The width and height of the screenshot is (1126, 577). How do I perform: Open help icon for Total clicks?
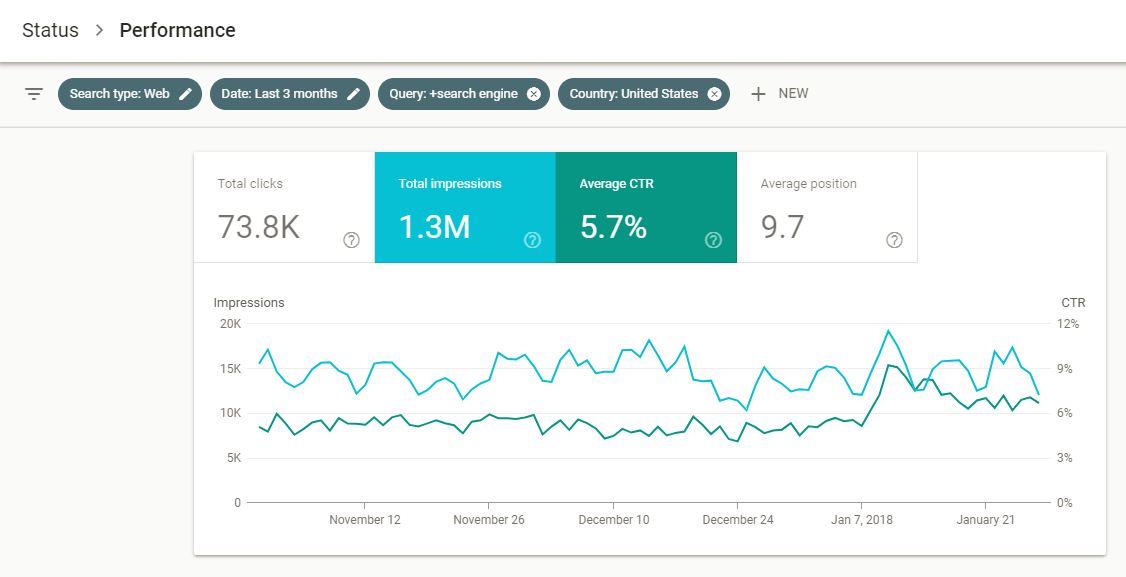point(351,240)
